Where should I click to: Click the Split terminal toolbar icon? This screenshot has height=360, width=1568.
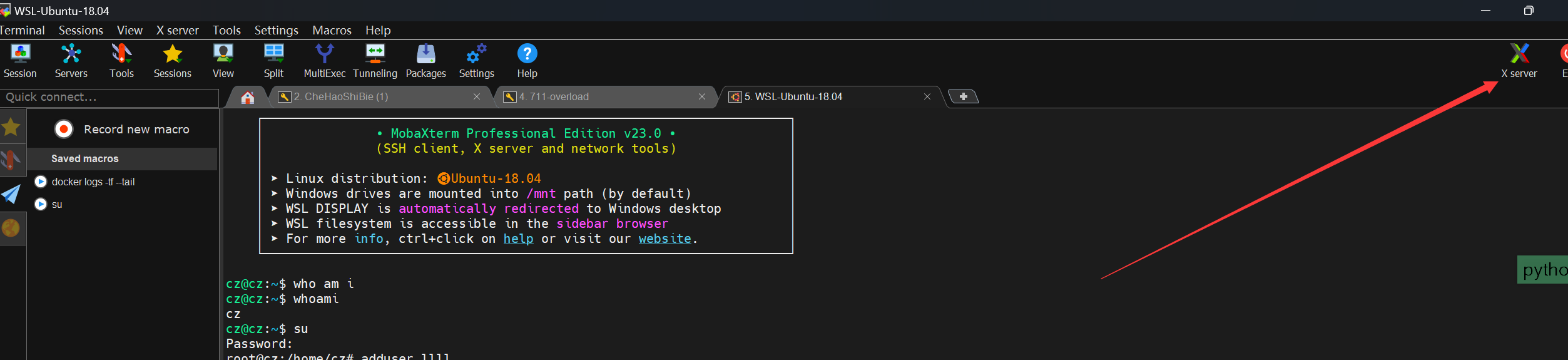tap(273, 61)
